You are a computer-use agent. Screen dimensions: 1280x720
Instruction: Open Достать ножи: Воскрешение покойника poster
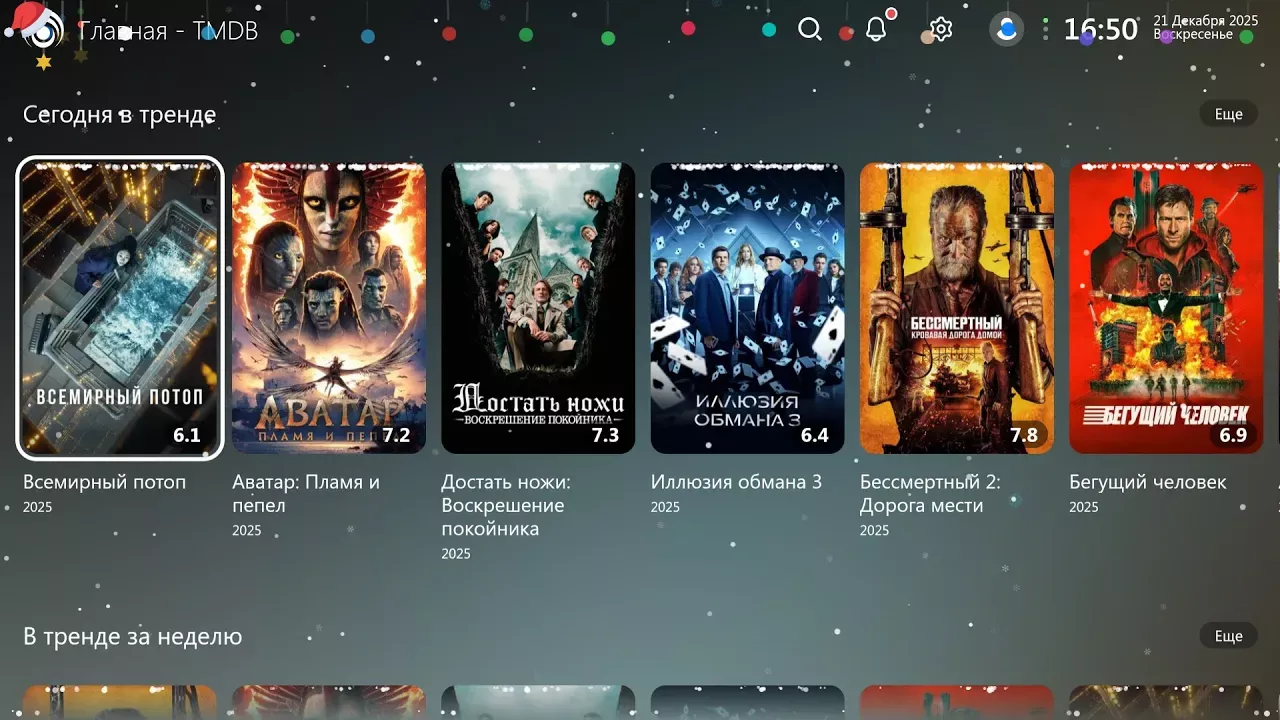click(x=538, y=308)
